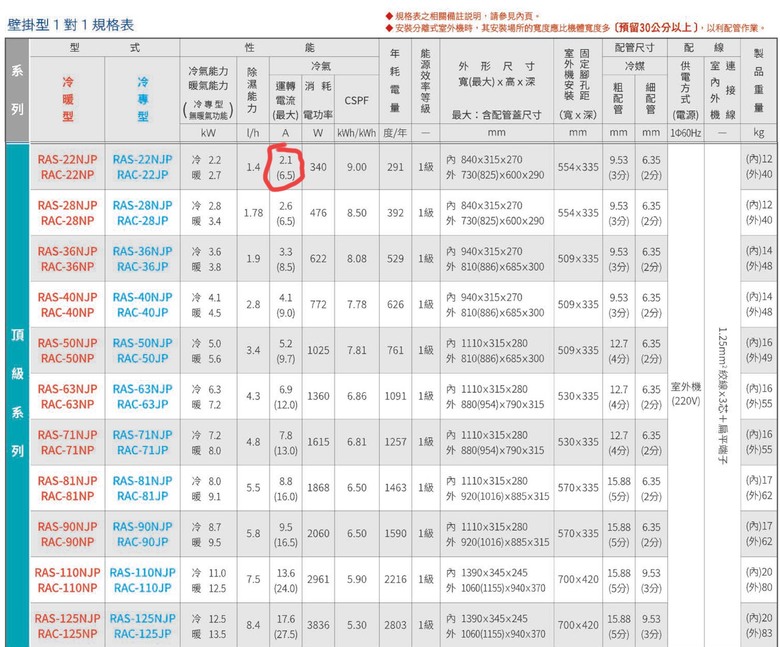Select CSPF value 5.30
Screen dimensions: 780x647
coord(357,626)
